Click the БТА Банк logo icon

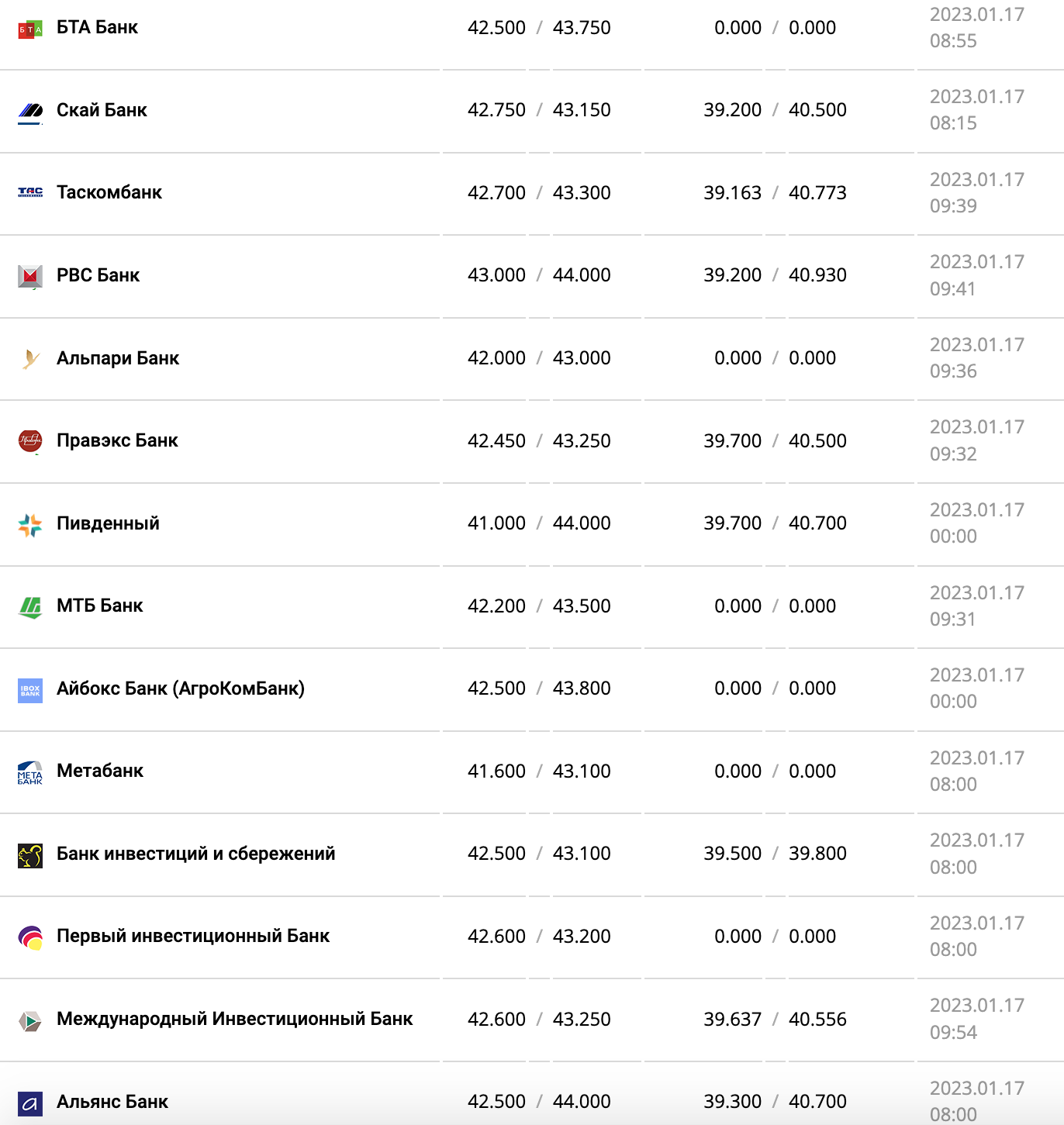point(29,29)
